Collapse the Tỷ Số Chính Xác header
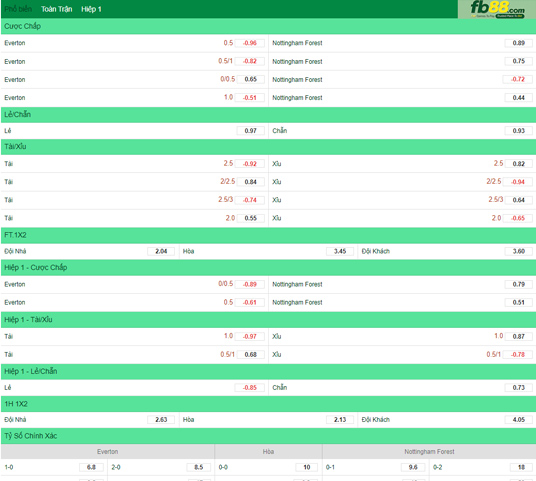This screenshot has width=536, height=481. [268, 436]
